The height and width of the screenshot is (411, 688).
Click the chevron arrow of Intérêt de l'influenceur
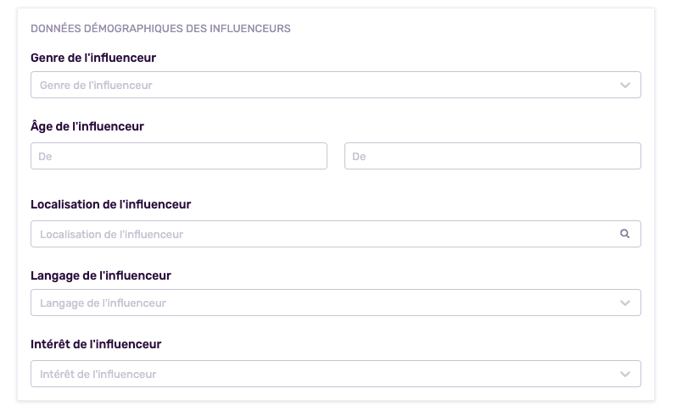pyautogui.click(x=625, y=374)
